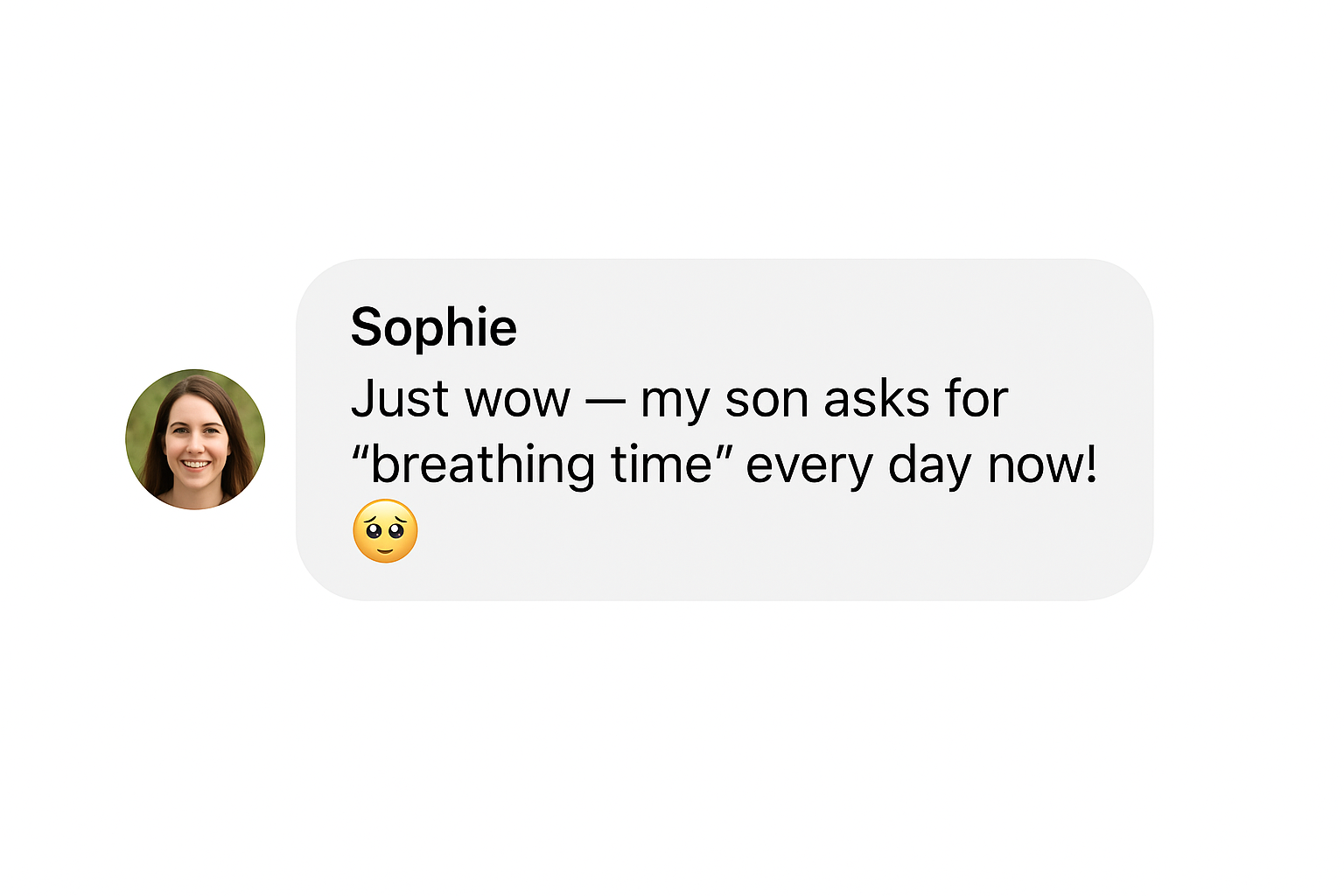Open Sophie's round profile photo
The height and width of the screenshot is (896, 1344).
(195, 439)
